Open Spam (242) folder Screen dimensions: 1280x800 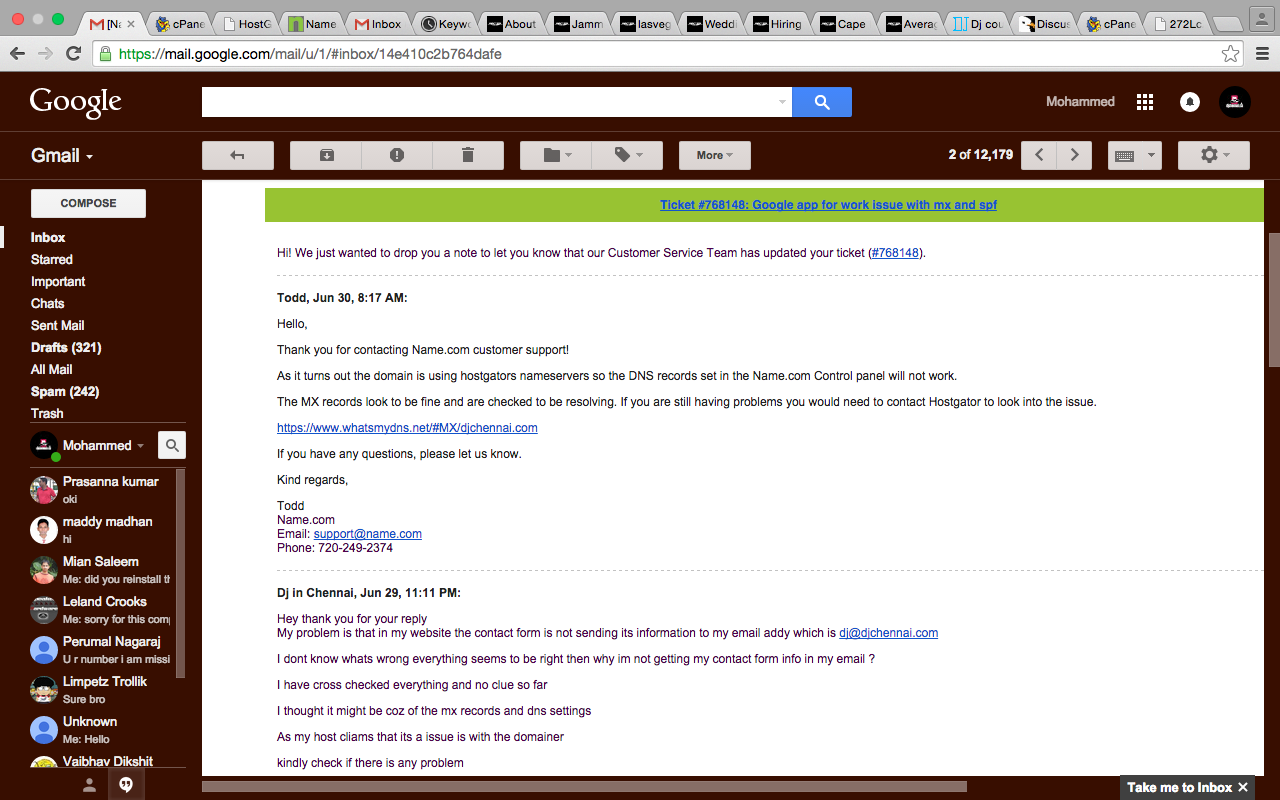coord(65,391)
